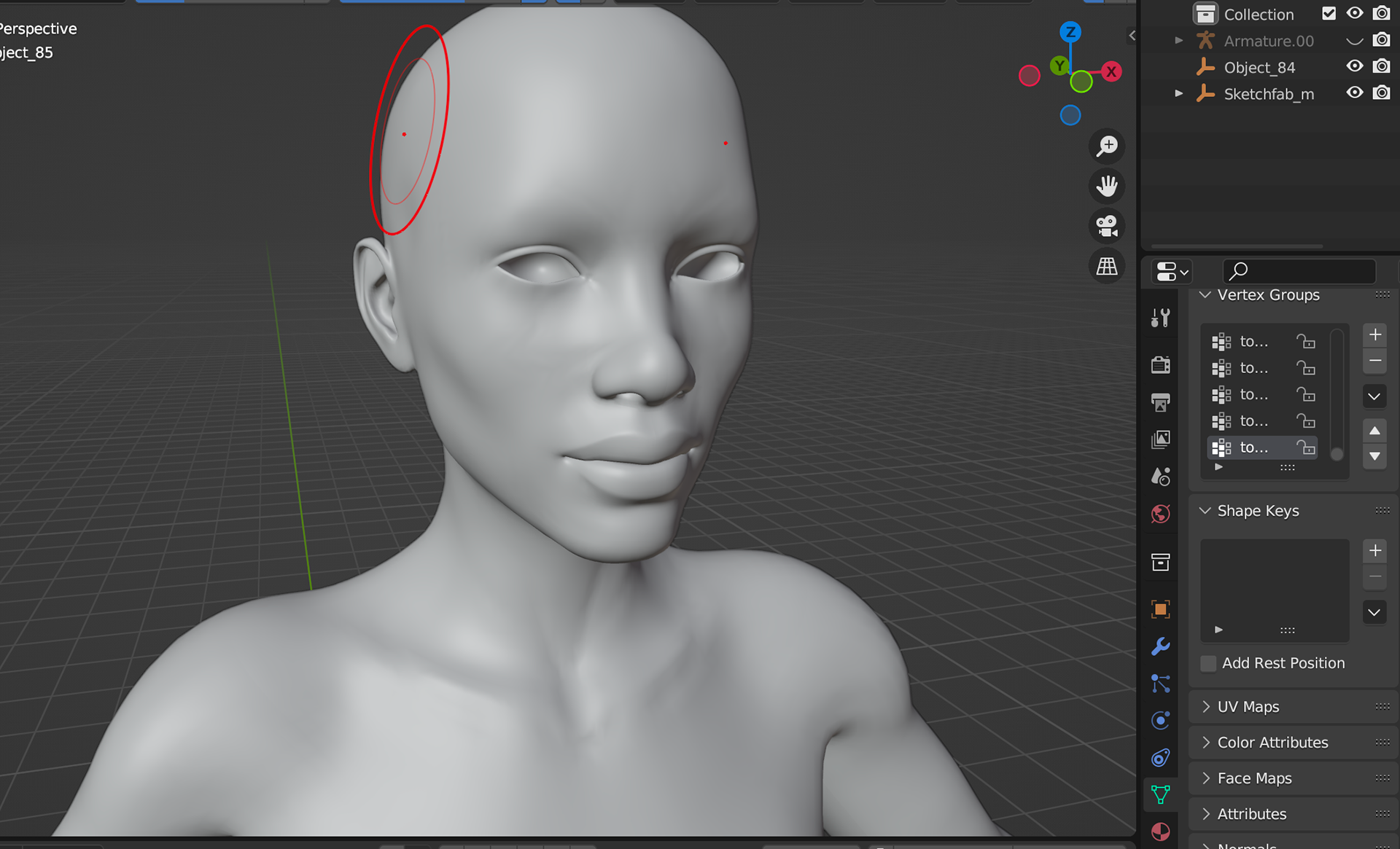Disable rendering for Sketchfab_m camera icon
This screenshot has height=849, width=1400.
coord(1381,93)
